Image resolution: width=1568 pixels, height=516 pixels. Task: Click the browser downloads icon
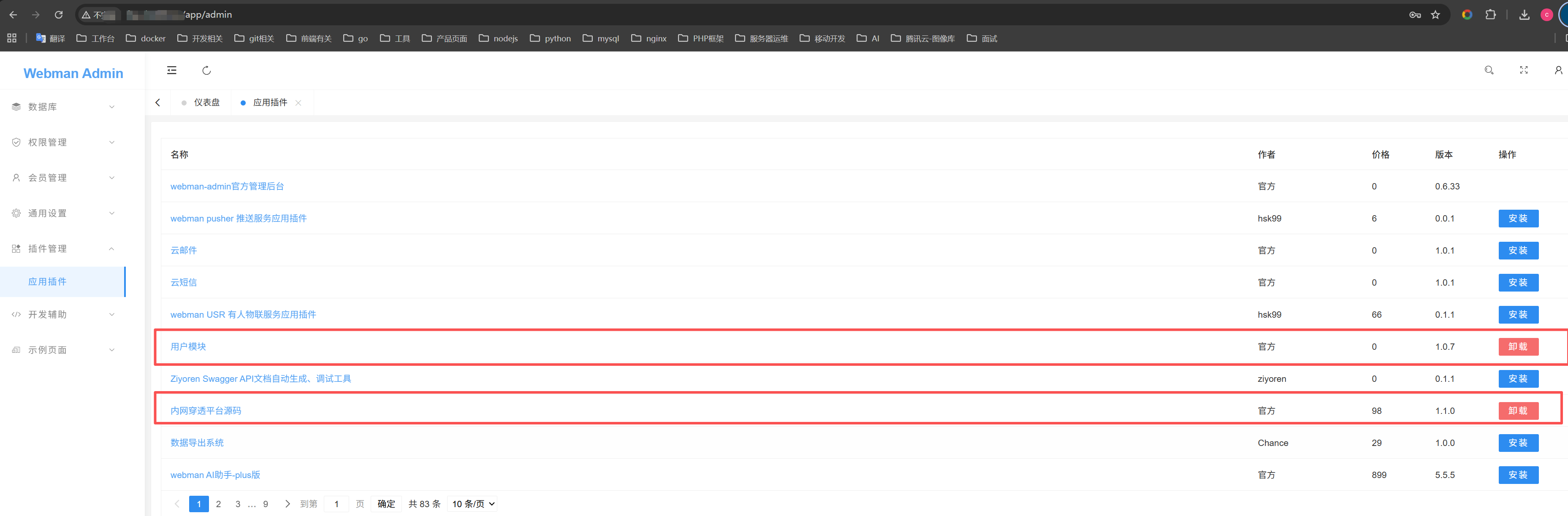[1524, 15]
